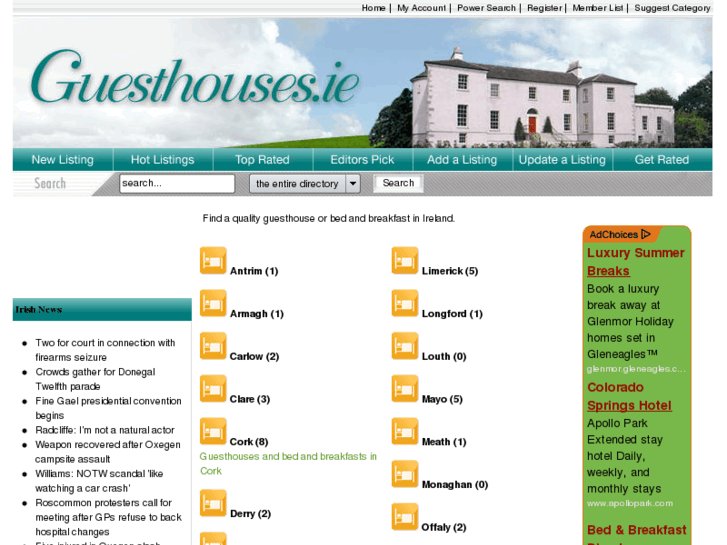Open Power Search link
Viewport: 727px width, 545px height.
pos(486,8)
